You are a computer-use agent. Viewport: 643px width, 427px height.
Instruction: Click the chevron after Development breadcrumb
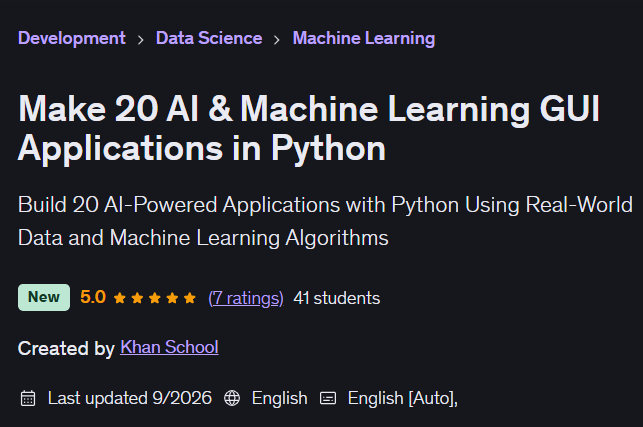[141, 40]
